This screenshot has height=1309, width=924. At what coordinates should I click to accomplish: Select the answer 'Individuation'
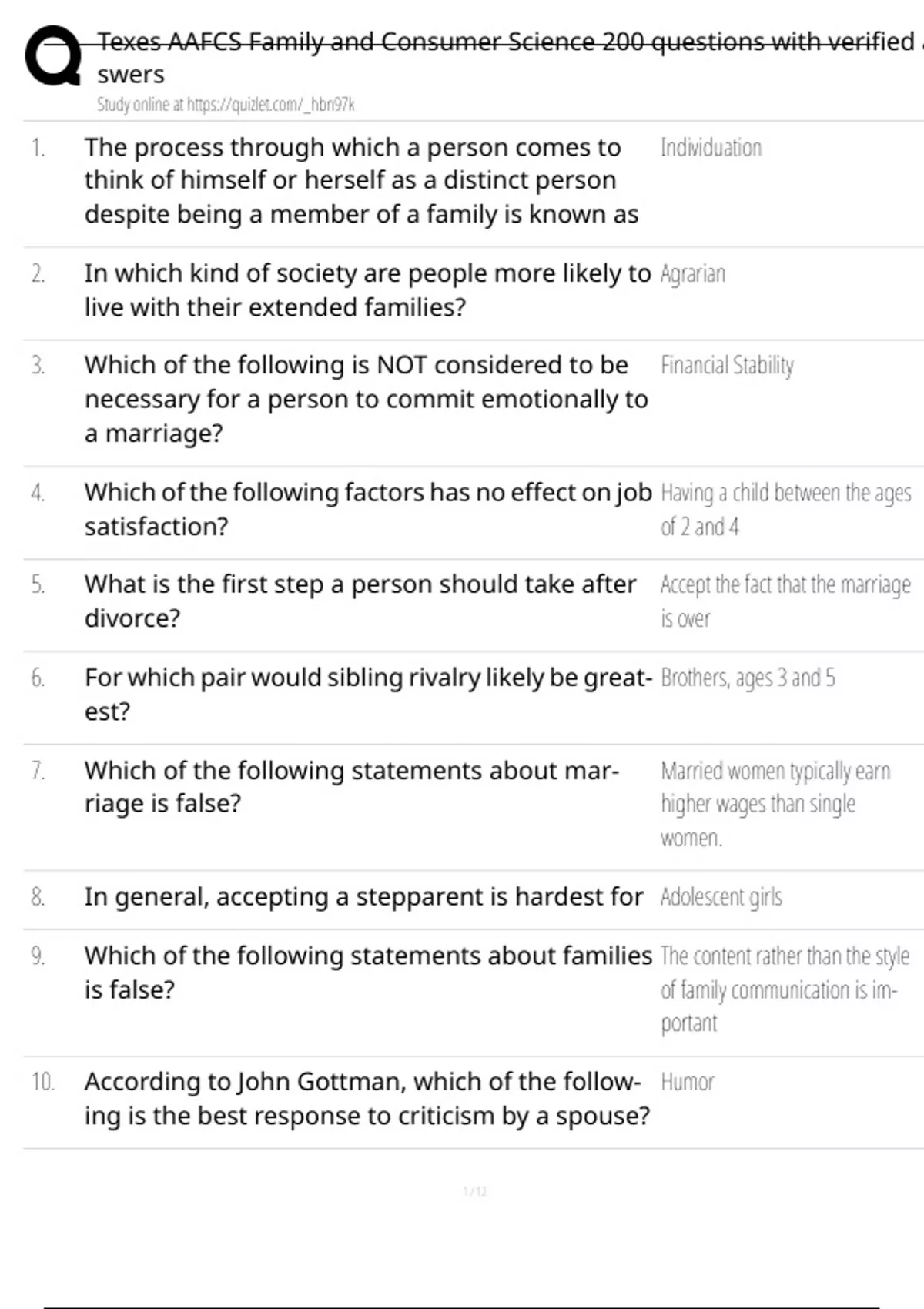tap(711, 148)
